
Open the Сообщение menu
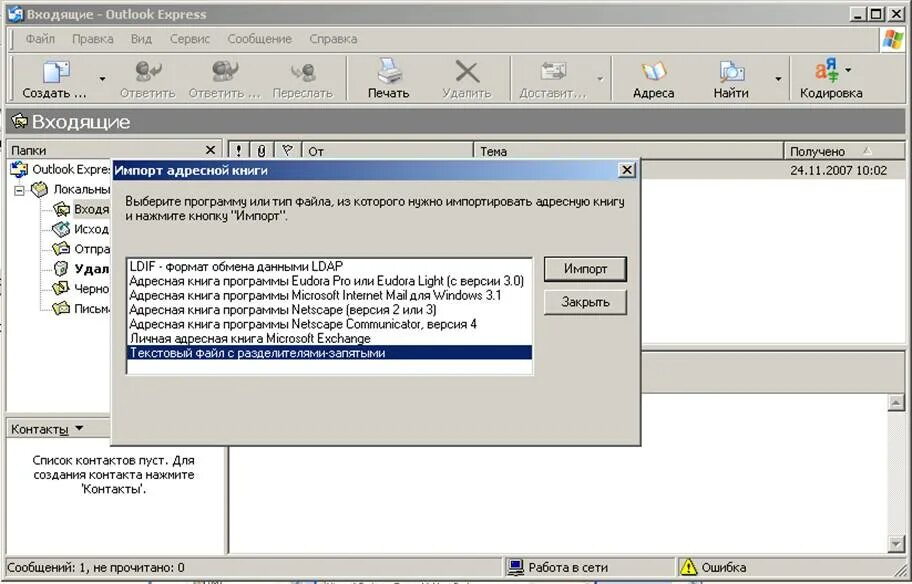259,39
